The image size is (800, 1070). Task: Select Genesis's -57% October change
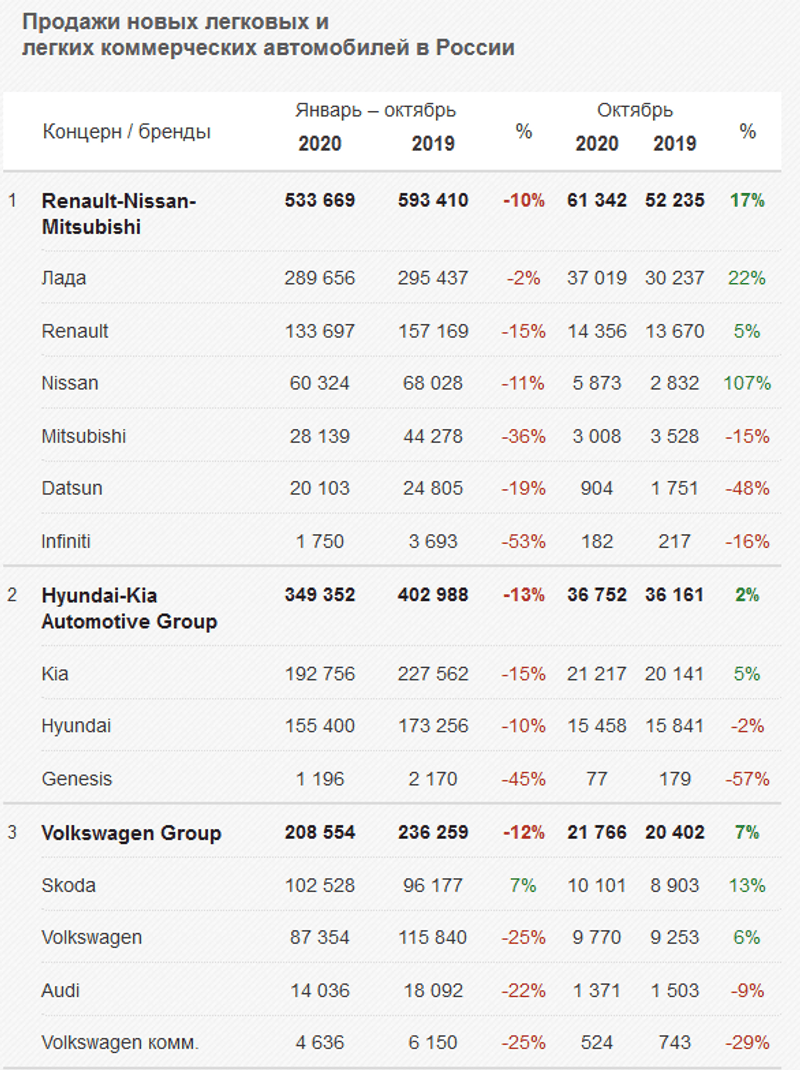[748, 779]
